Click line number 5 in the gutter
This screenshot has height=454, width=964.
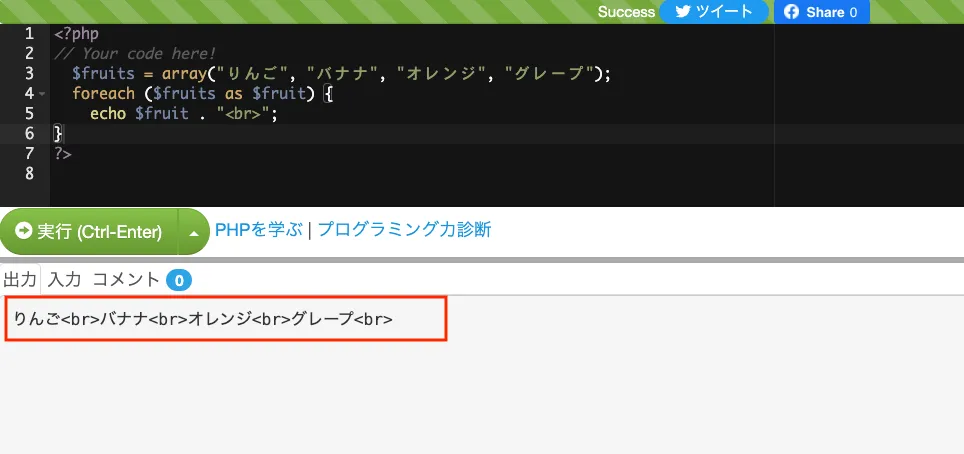(x=30, y=114)
